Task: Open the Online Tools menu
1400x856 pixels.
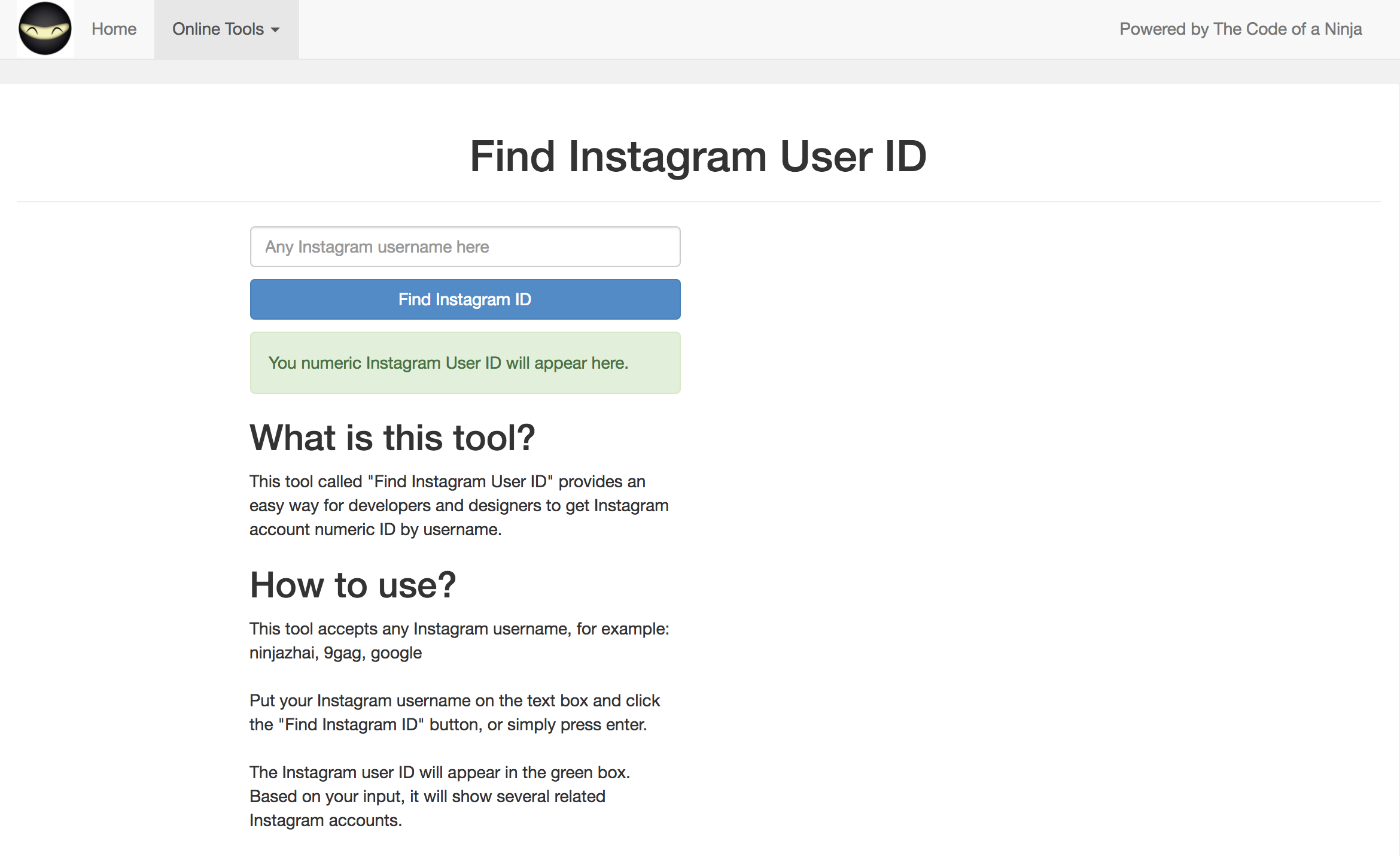Action: (218, 29)
